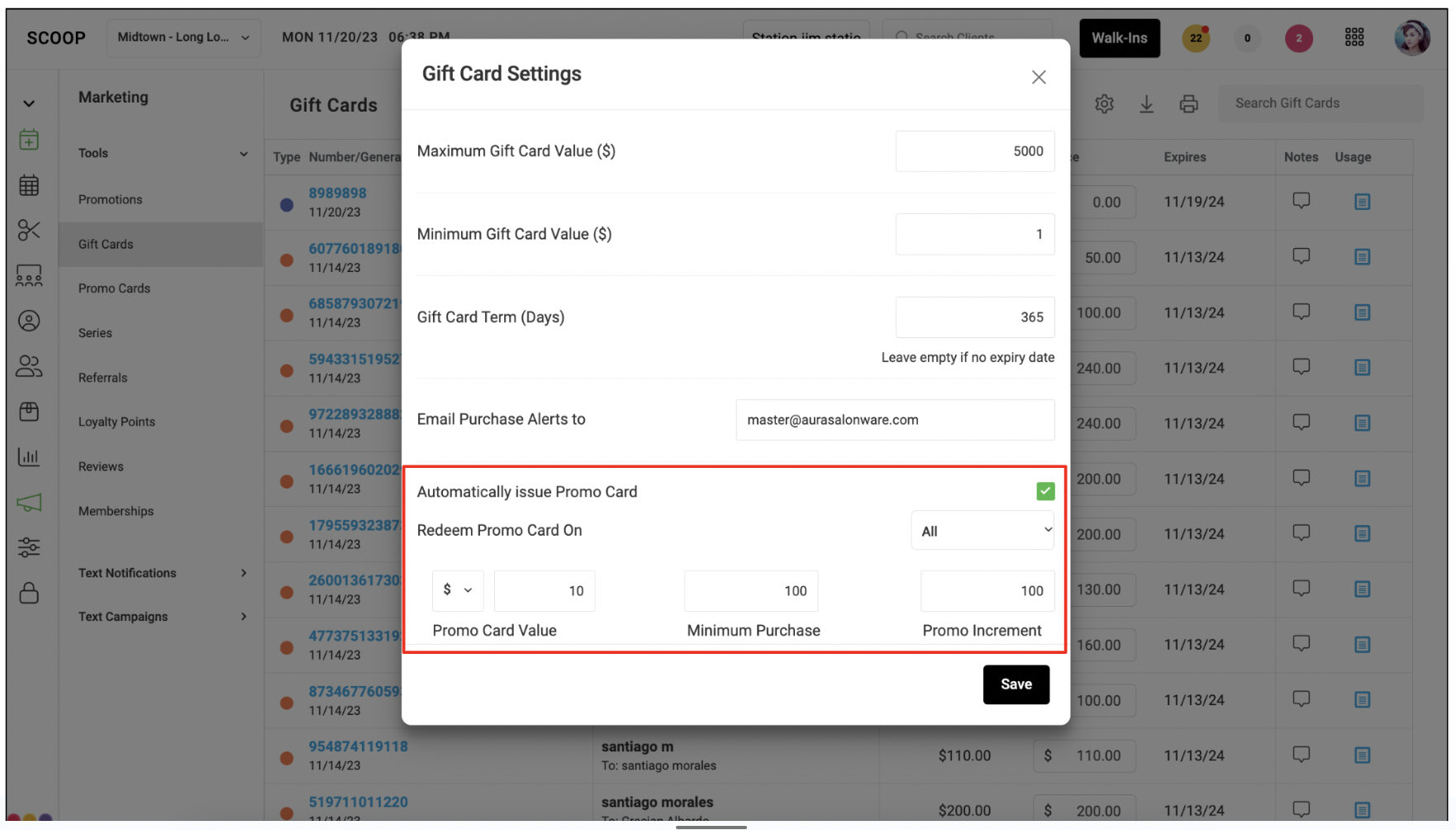Open the waiting list people sidebar icon
Image resolution: width=1456 pixels, height=830 pixels.
29,275
